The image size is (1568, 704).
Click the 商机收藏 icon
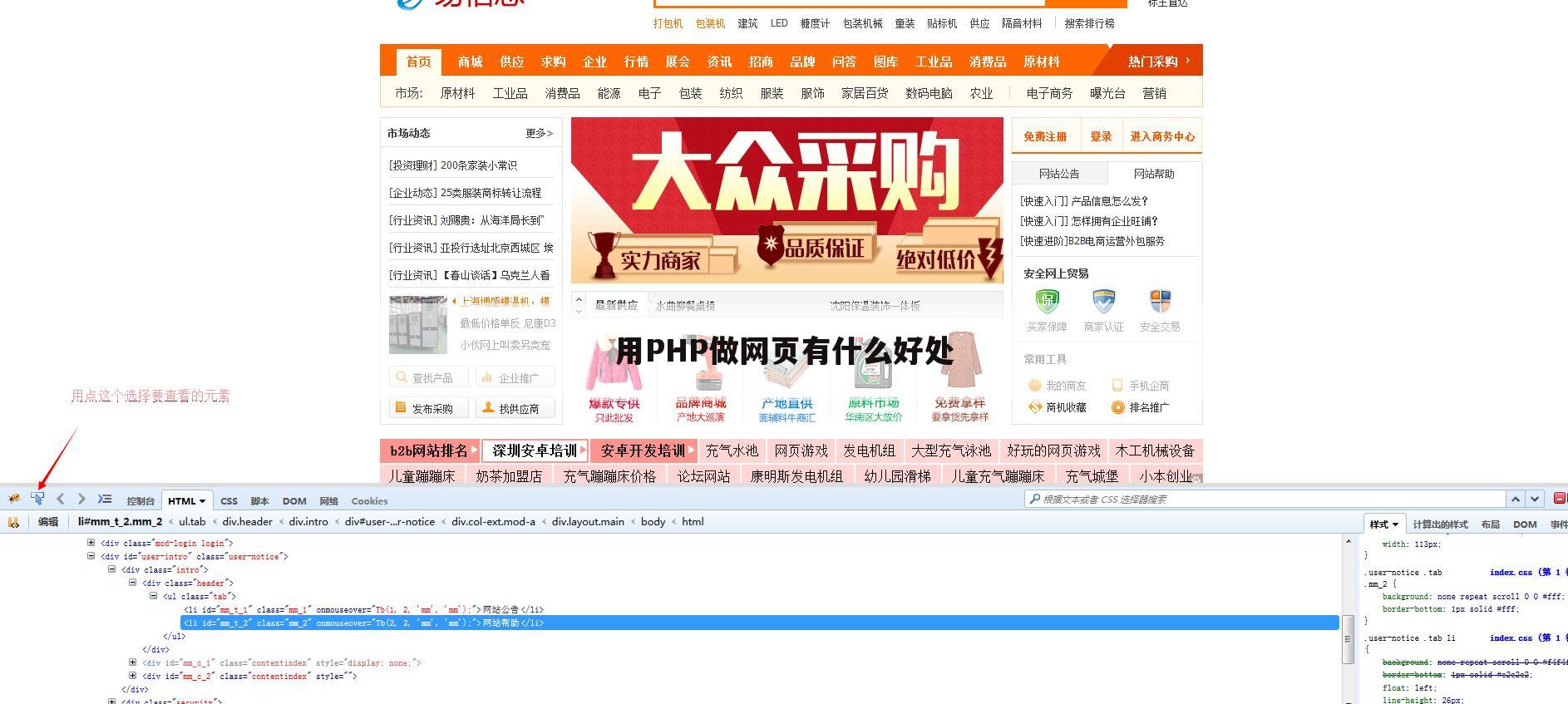pos(1035,407)
